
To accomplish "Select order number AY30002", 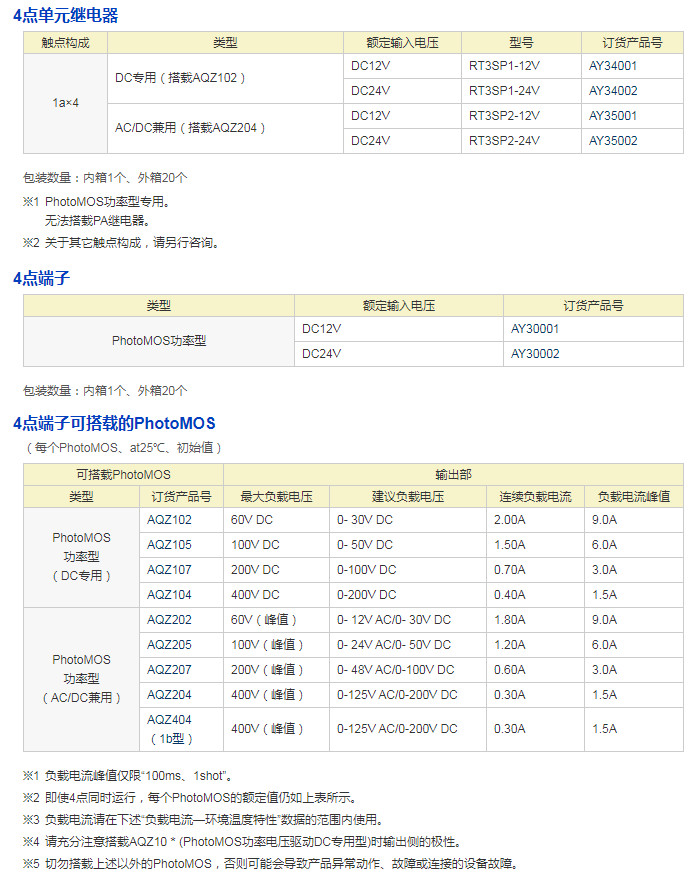I will 535,354.
